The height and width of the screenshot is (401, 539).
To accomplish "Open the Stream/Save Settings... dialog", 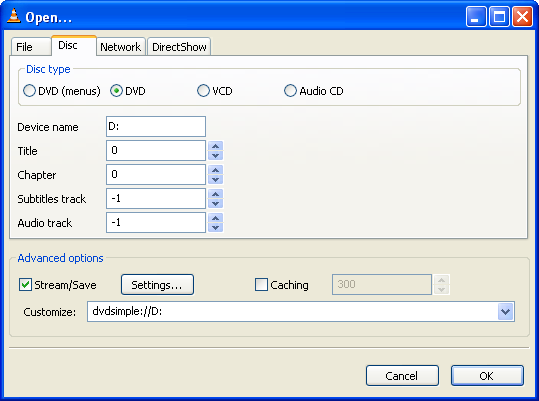I will pyautogui.click(x=157, y=285).
